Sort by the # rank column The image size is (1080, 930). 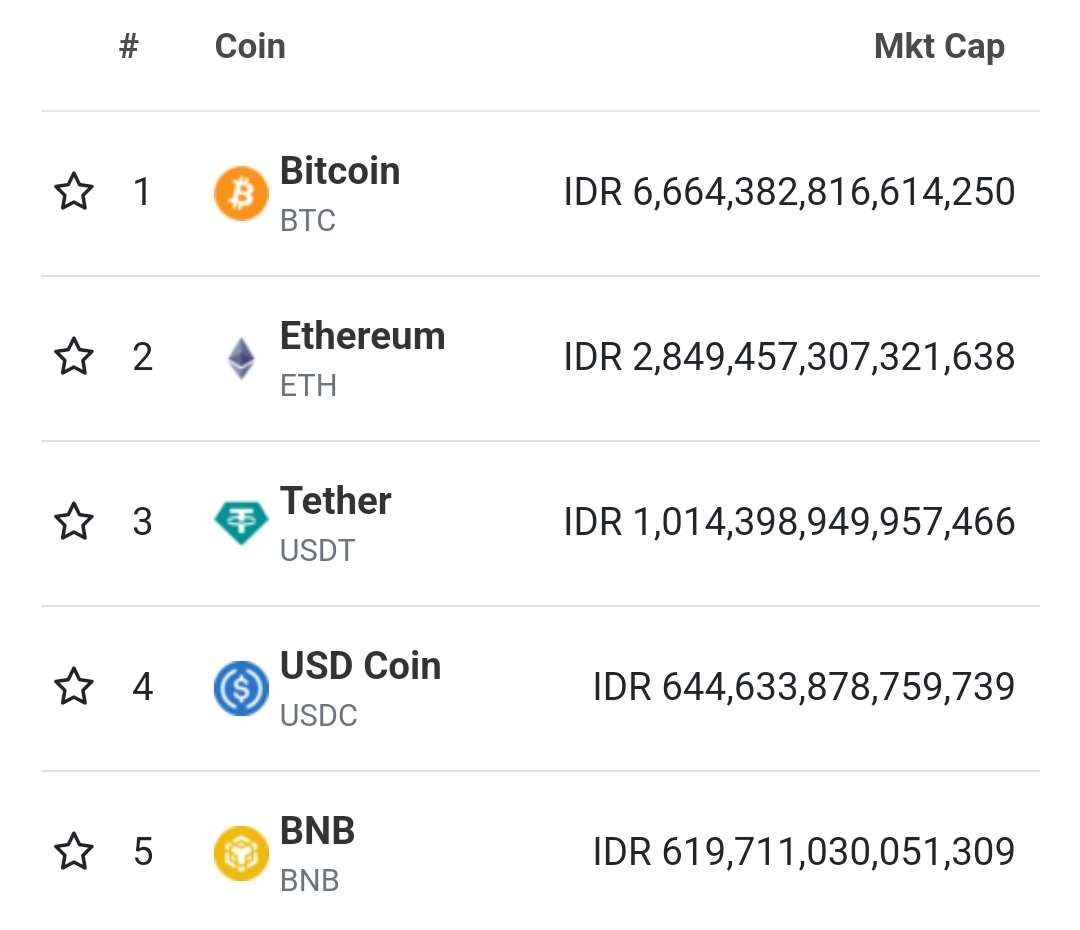(128, 46)
